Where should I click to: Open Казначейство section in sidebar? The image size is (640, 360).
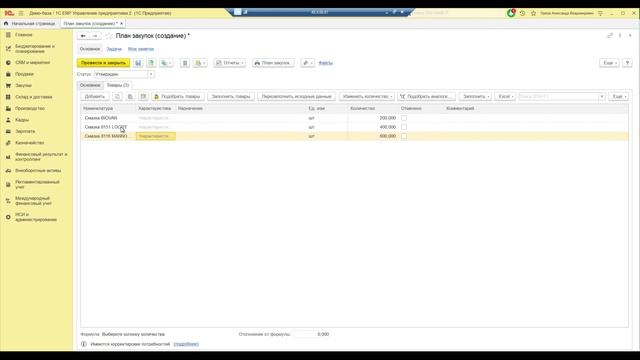(29, 143)
